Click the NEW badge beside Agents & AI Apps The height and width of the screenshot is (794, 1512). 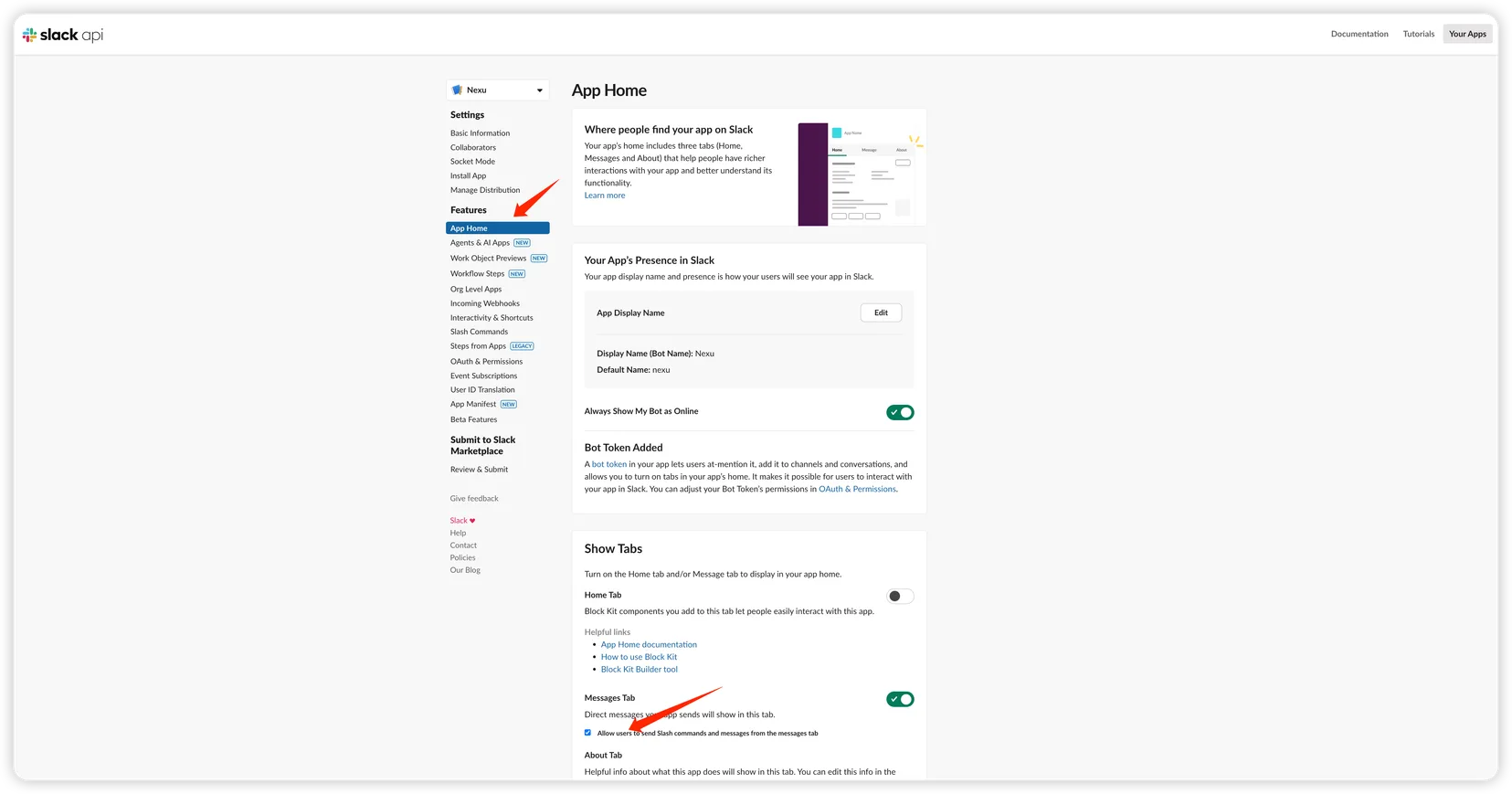click(x=522, y=243)
